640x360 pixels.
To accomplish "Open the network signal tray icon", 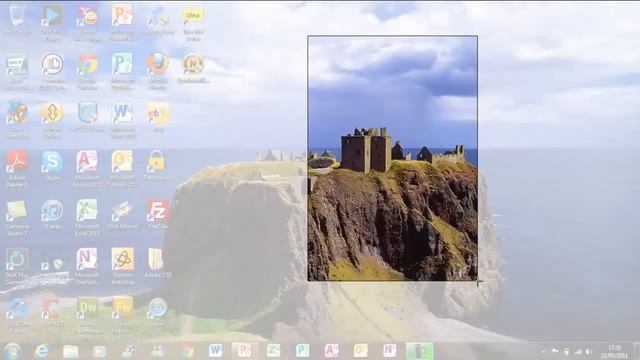I will point(578,351).
